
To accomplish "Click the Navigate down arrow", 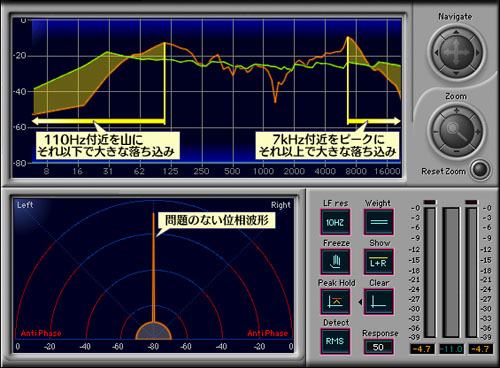I will 456,73.
